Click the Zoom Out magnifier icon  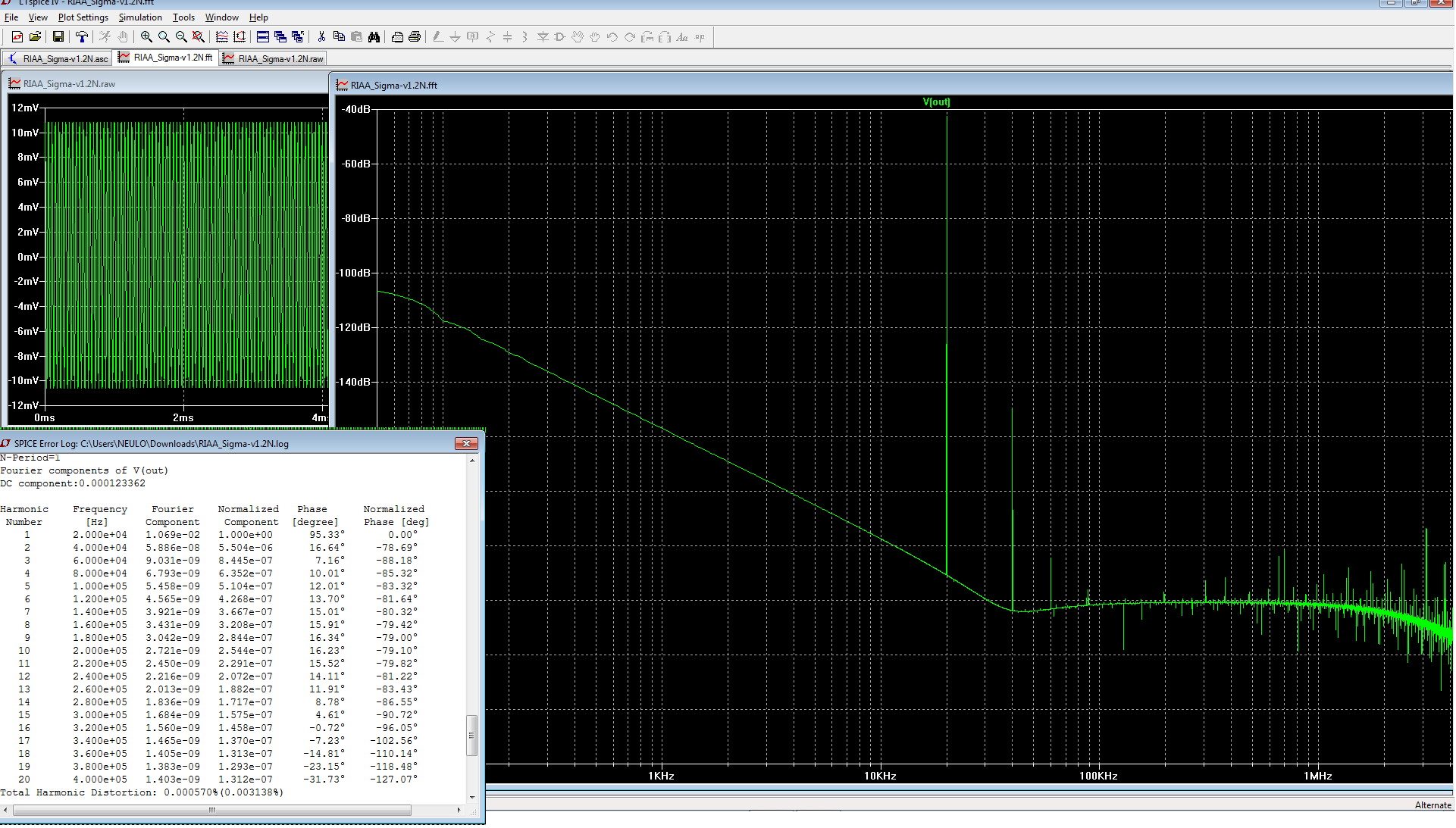click(181, 36)
